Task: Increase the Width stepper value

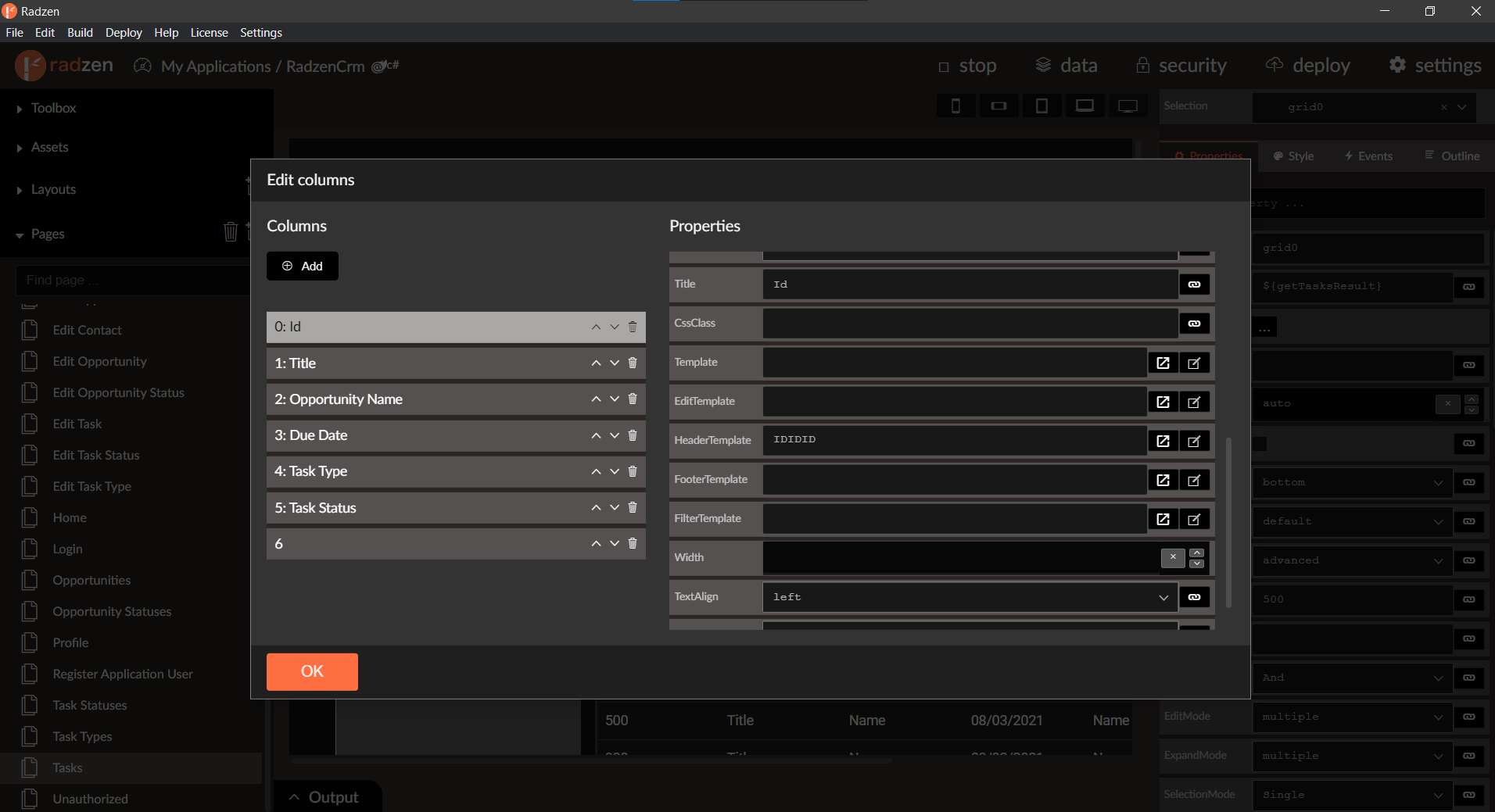Action: (1197, 553)
